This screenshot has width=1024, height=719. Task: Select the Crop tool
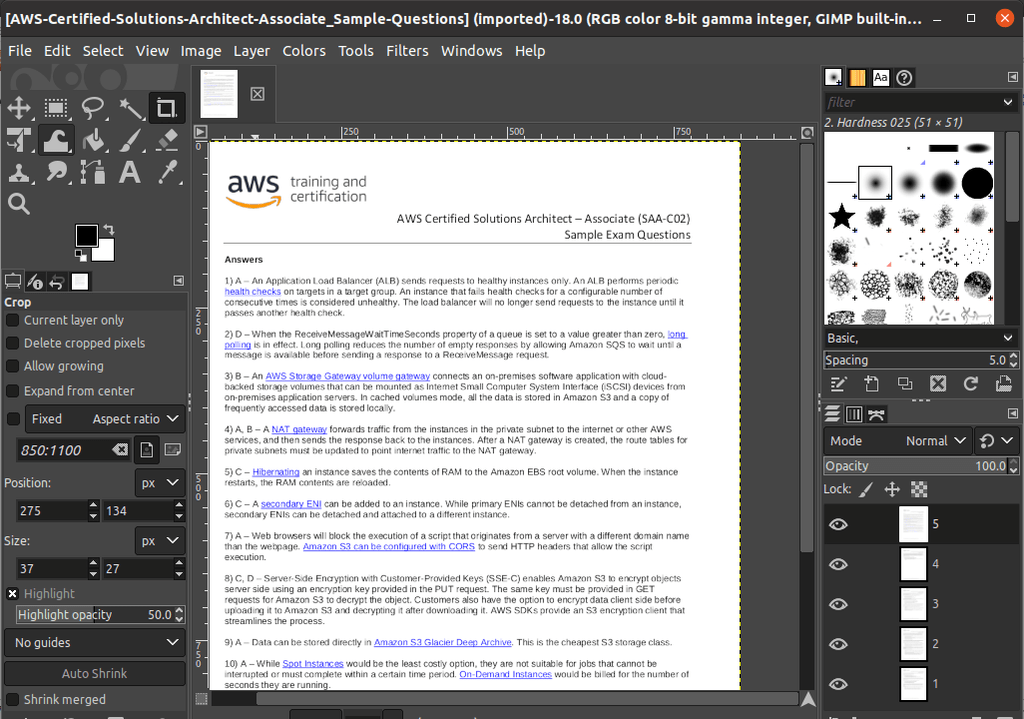tap(167, 108)
